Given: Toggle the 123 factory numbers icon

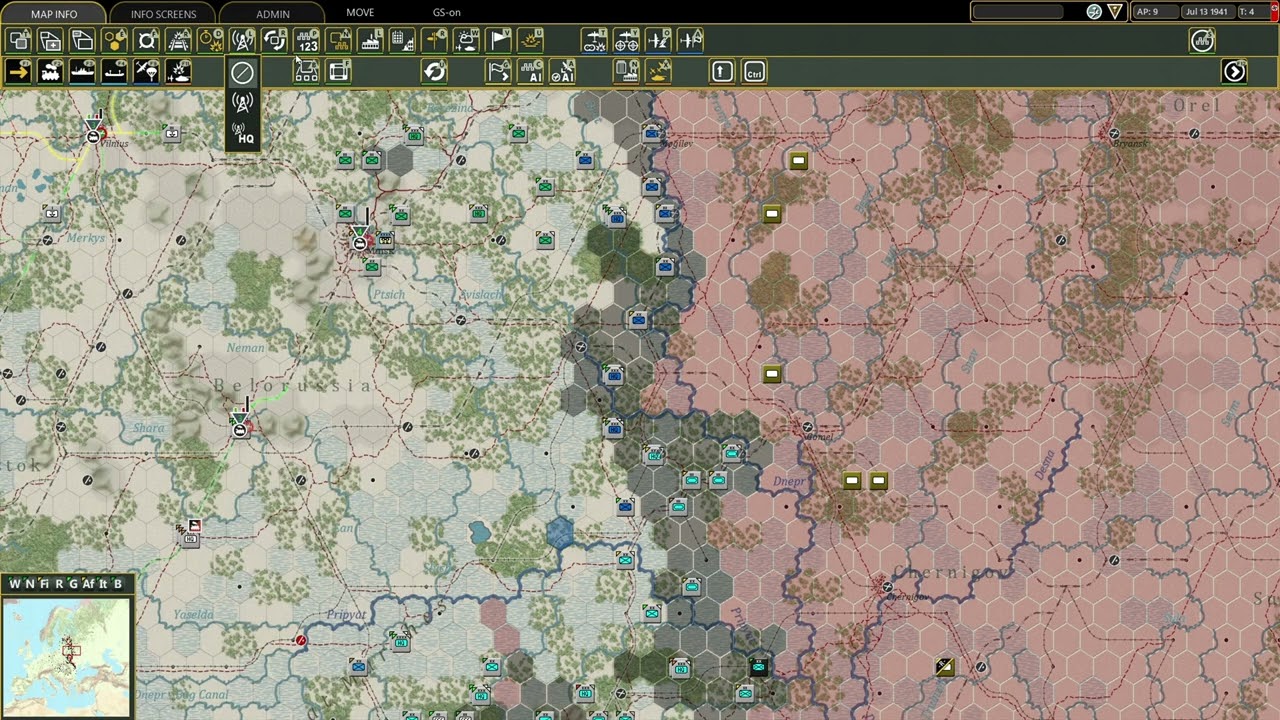Looking at the screenshot, I should pyautogui.click(x=307, y=40).
